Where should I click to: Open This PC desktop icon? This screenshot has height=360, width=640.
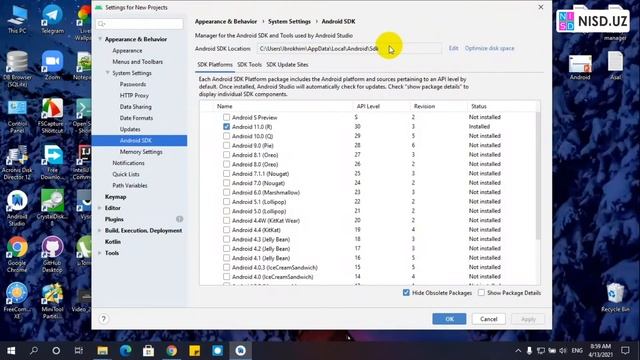pyautogui.click(x=17, y=19)
